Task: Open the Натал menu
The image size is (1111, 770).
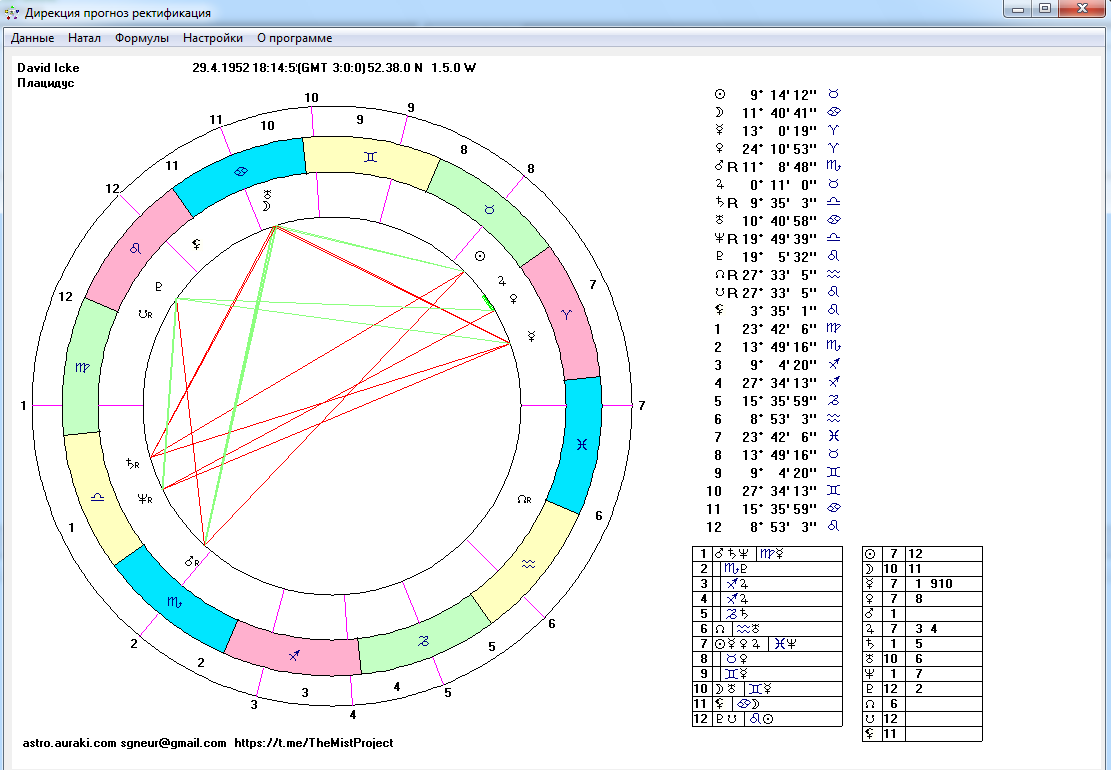Action: (x=85, y=38)
